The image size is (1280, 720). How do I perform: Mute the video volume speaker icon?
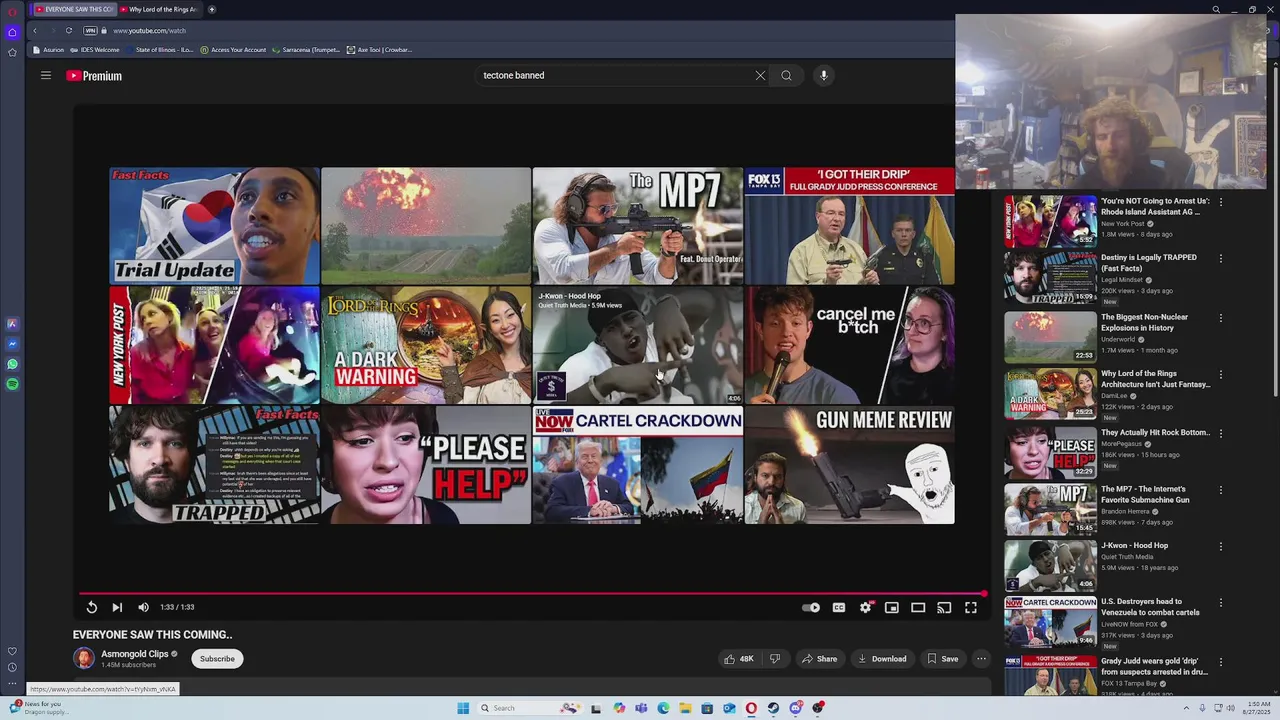pyautogui.click(x=143, y=607)
